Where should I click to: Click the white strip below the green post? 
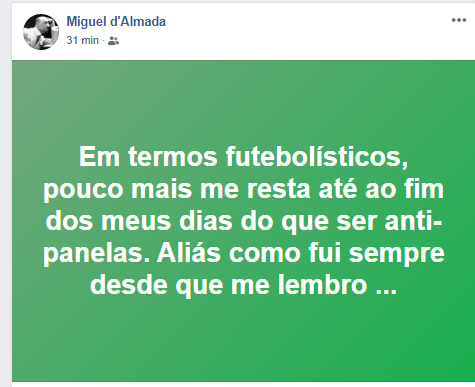(x=244, y=384)
